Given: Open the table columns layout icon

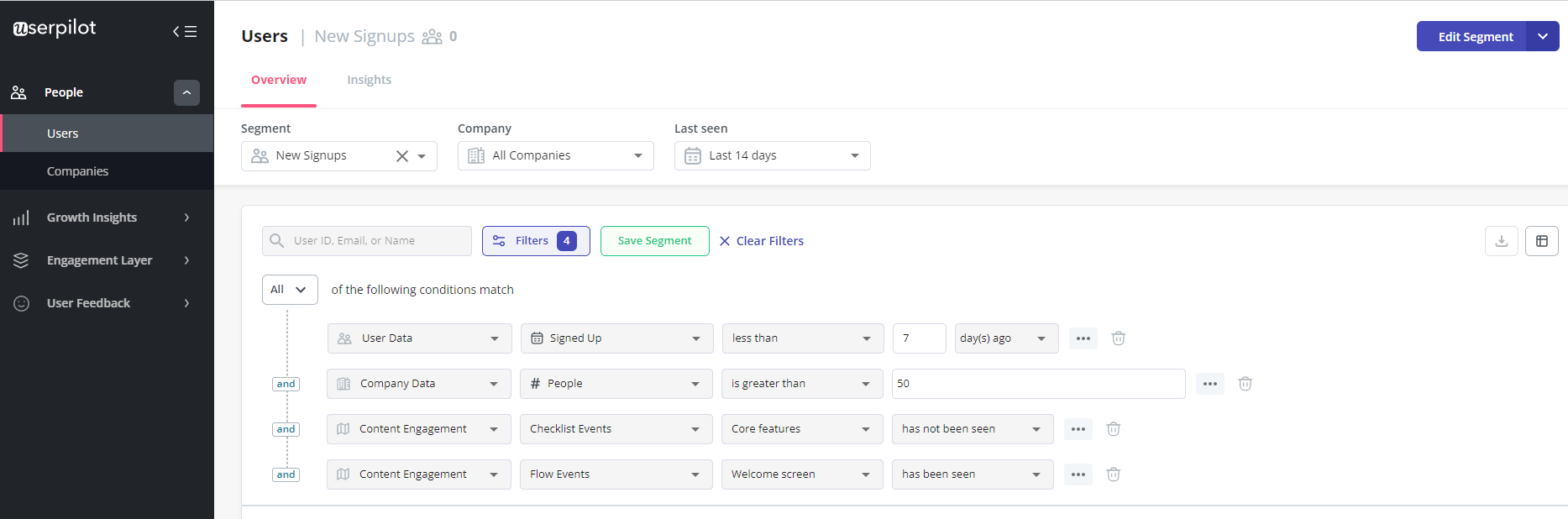Looking at the screenshot, I should [x=1542, y=241].
